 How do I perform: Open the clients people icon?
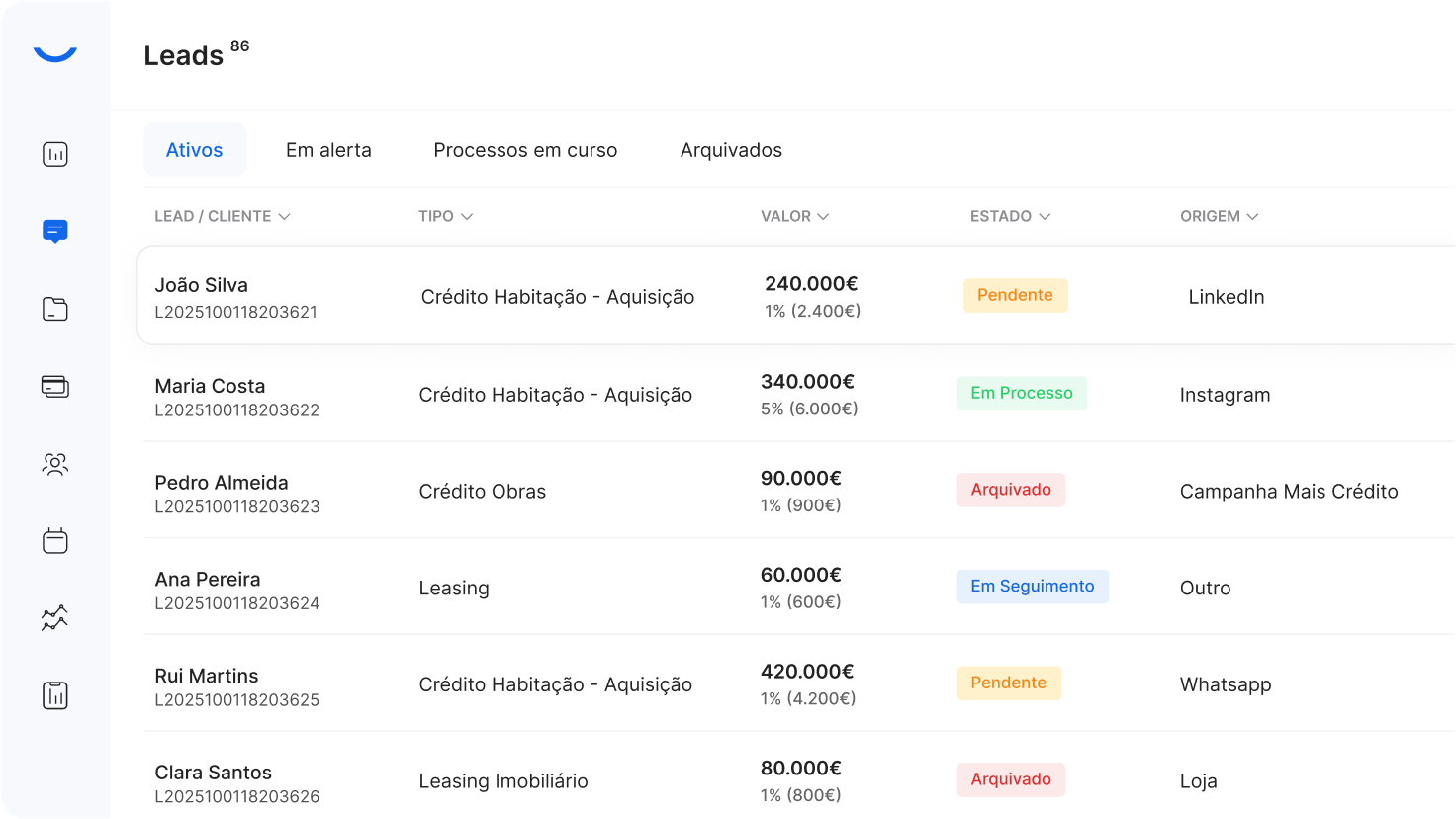tap(54, 463)
